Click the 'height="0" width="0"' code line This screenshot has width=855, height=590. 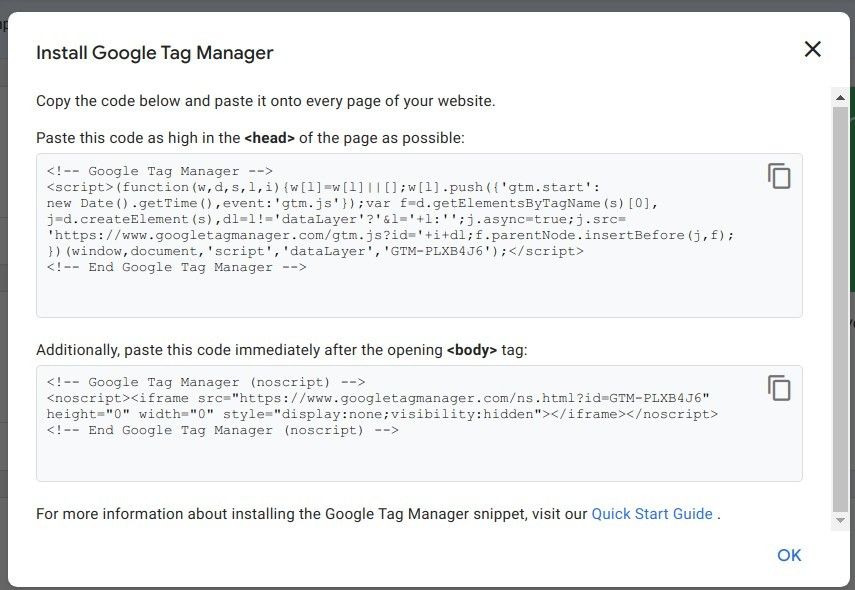pyautogui.click(x=382, y=414)
